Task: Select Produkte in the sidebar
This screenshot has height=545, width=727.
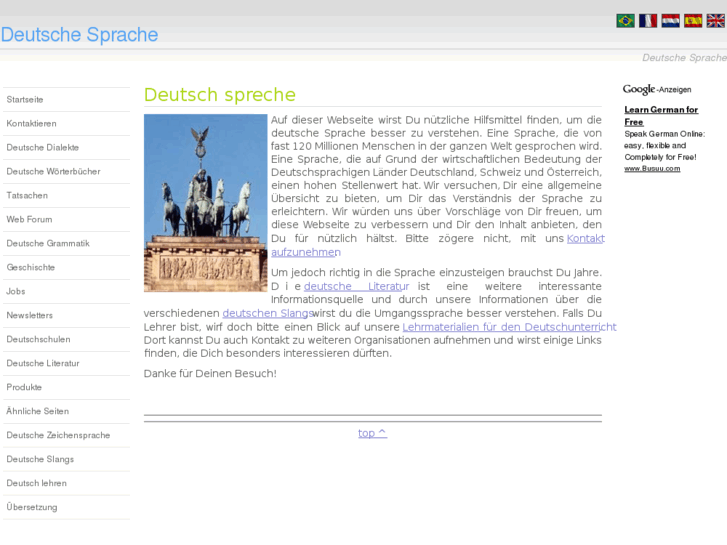Action: coord(66,387)
